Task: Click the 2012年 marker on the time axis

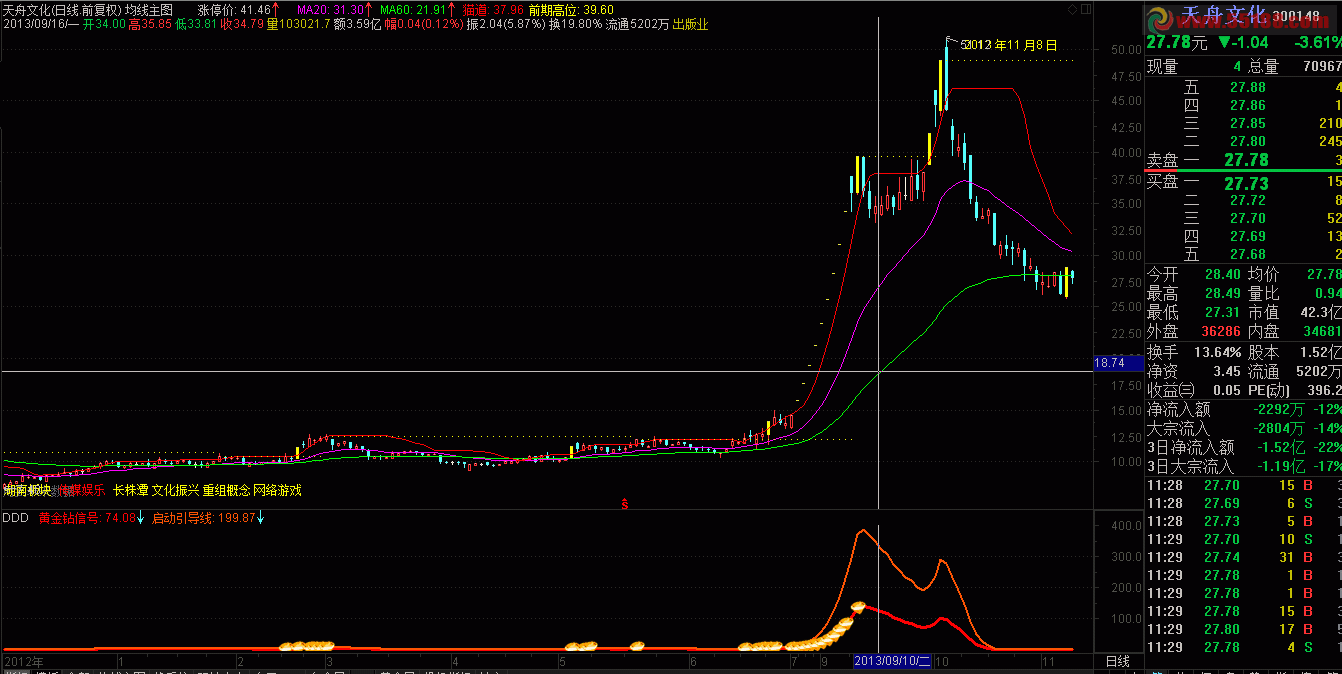Action: [x=24, y=661]
